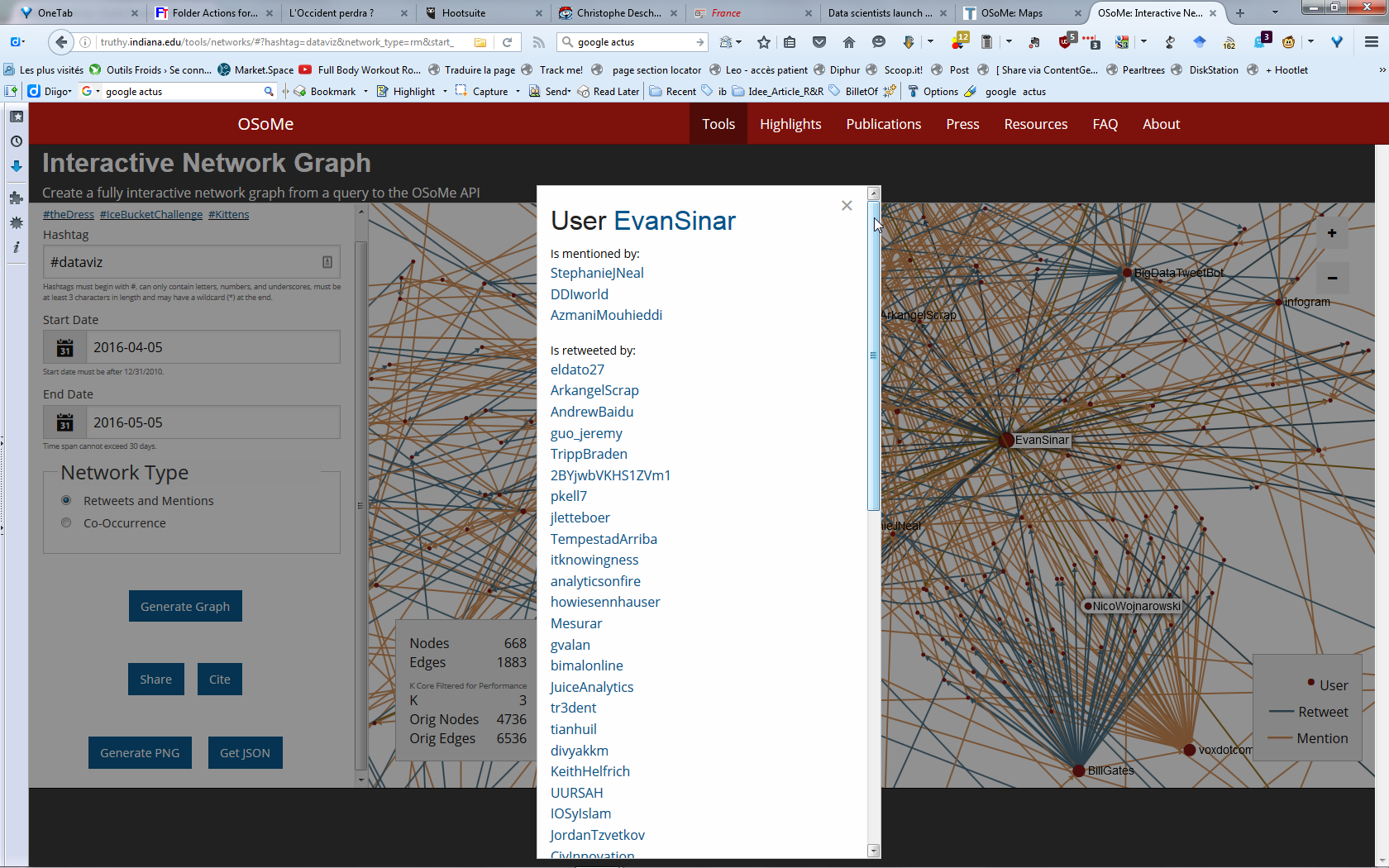Click Generate PNG button
This screenshot has height=868, width=1389.
140,752
